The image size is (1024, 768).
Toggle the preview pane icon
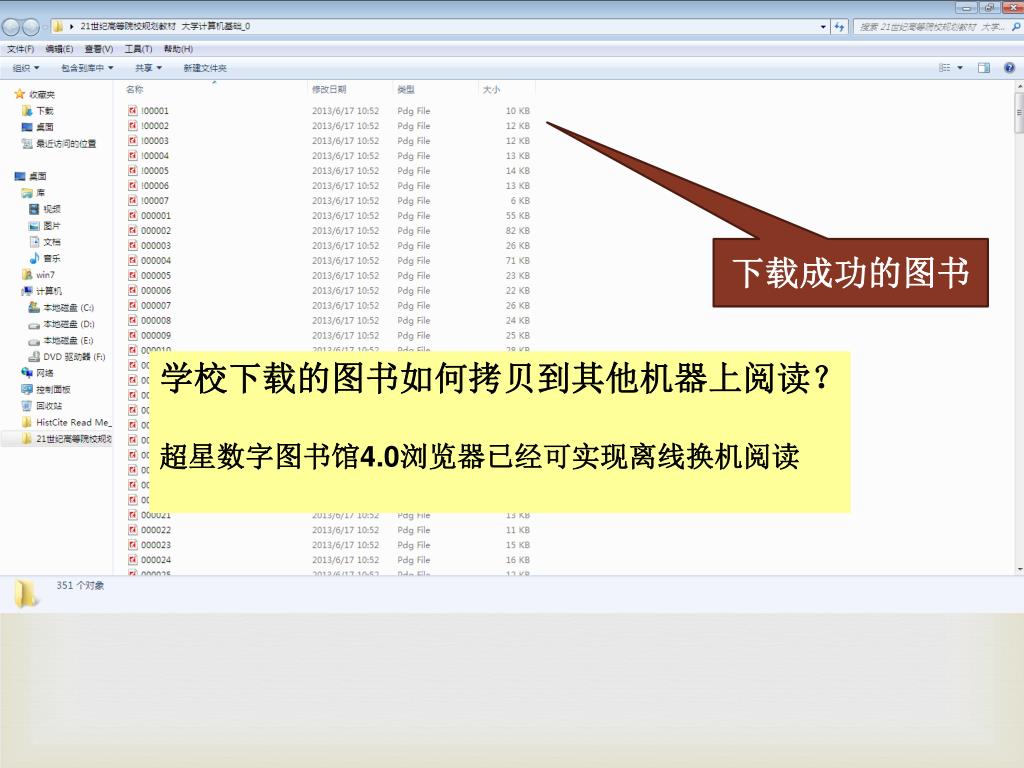(984, 68)
